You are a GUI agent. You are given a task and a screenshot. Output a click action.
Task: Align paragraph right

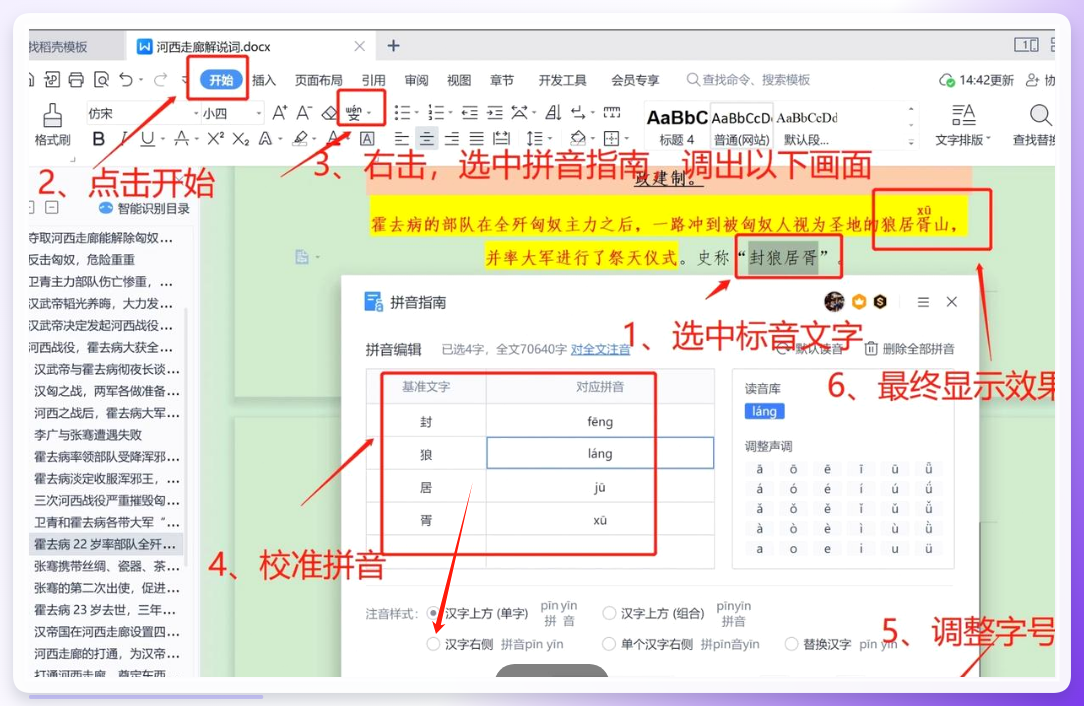[x=451, y=139]
